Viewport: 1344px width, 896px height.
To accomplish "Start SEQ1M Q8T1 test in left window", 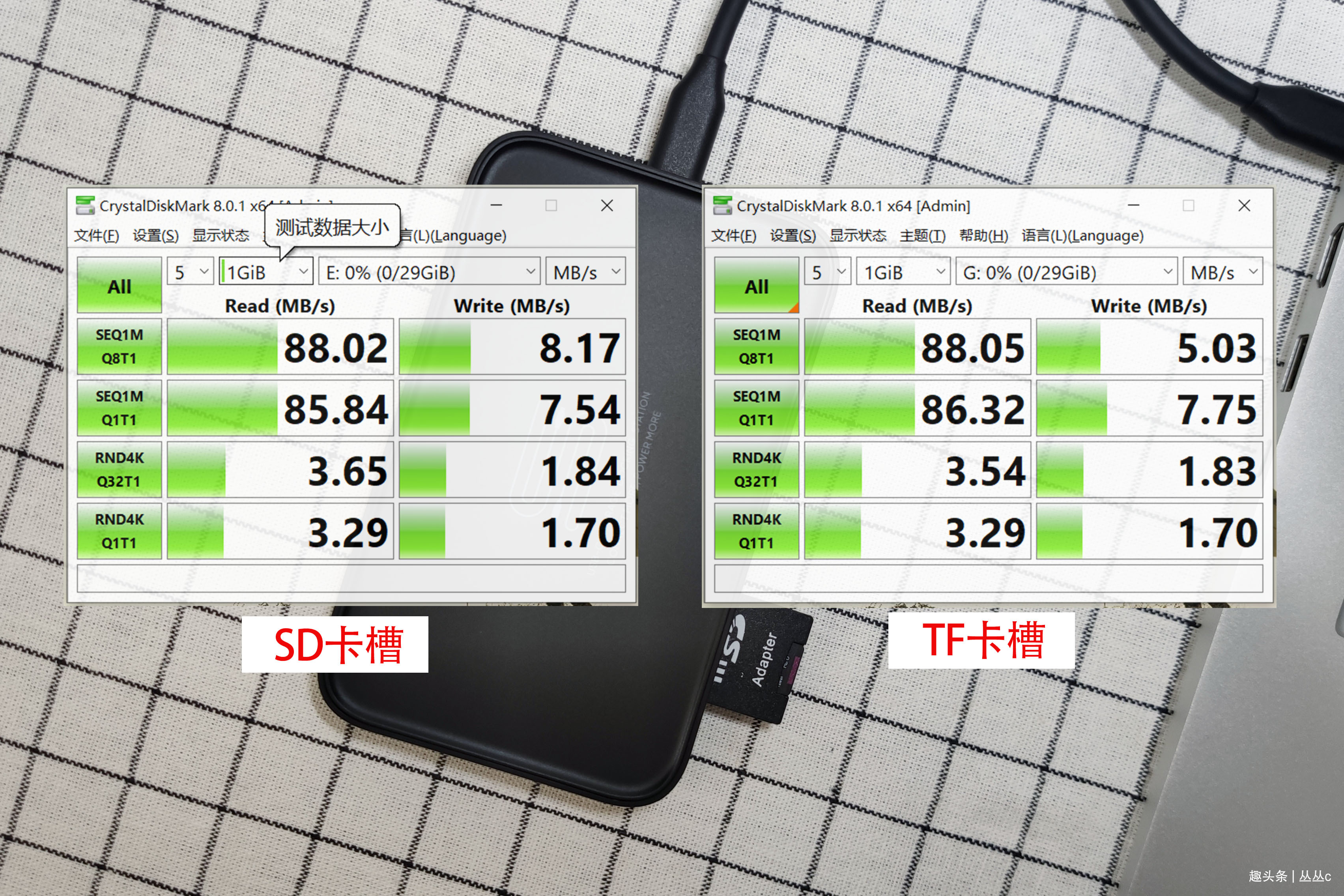I will point(120,347).
